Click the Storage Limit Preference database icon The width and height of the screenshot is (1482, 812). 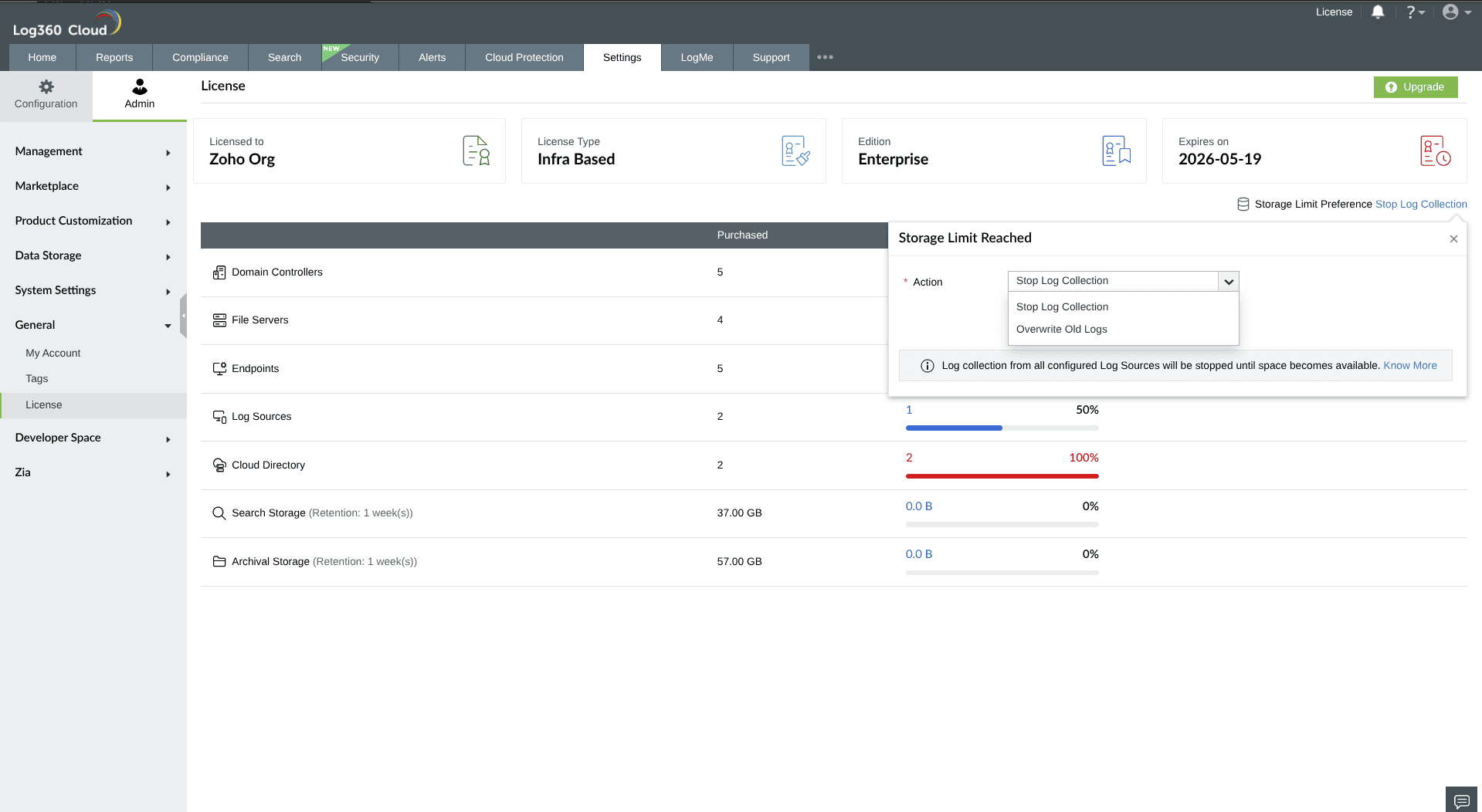(1243, 205)
